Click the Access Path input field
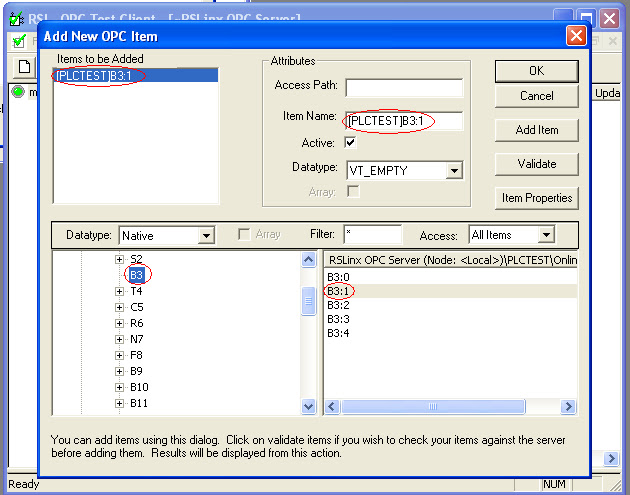Screen dimensions: 630x495 click(x=404, y=88)
